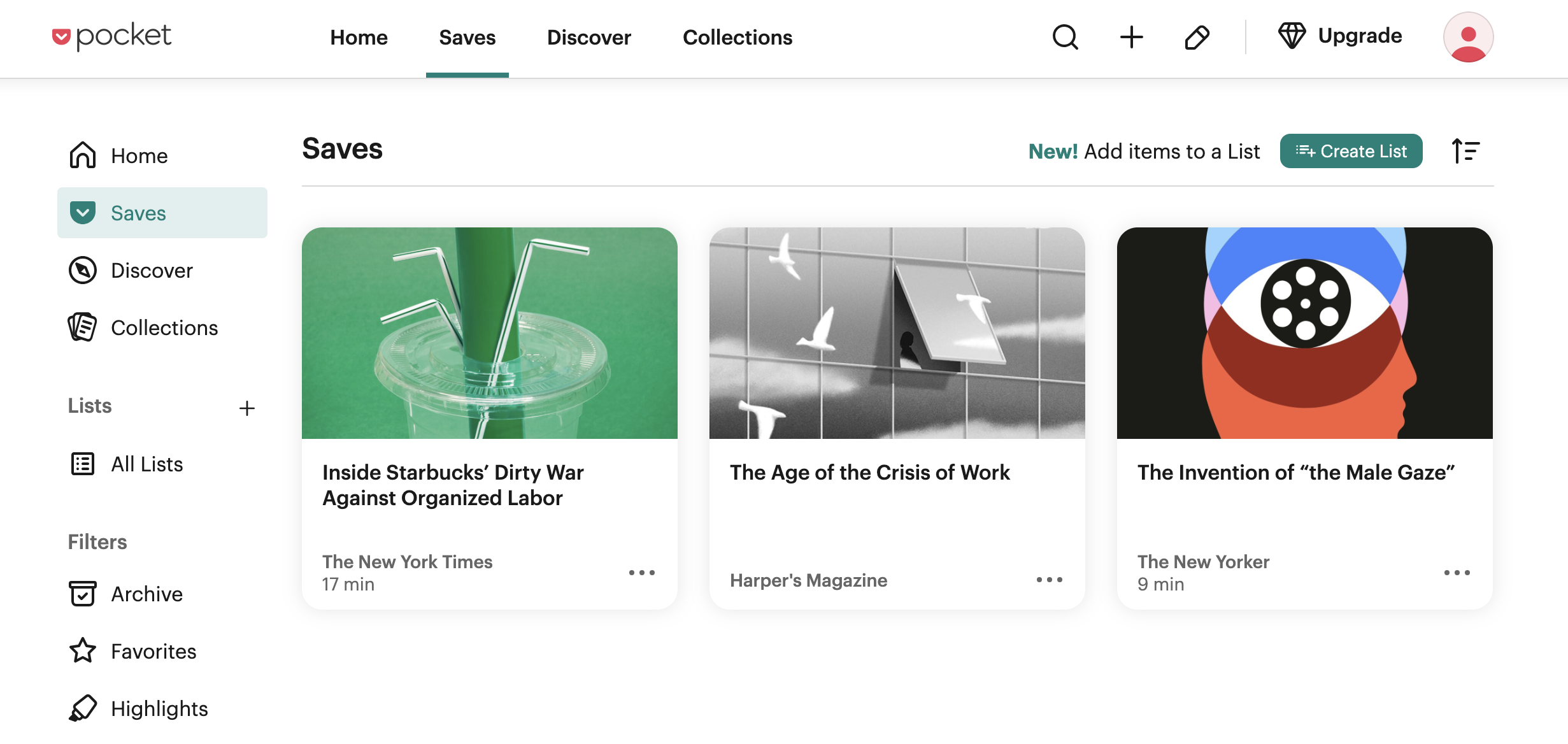1568x744 pixels.
Task: Click the All Lists item in sidebar
Action: (146, 463)
